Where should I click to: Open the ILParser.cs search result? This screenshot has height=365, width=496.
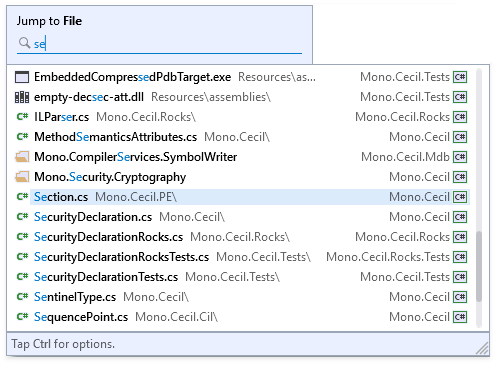click(242, 117)
